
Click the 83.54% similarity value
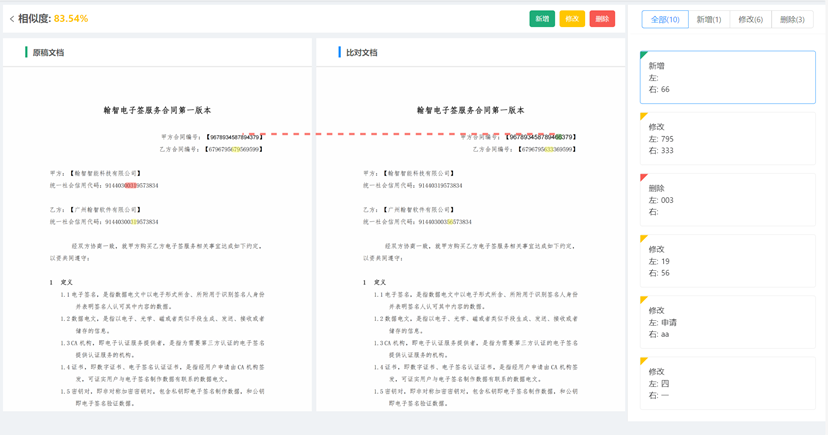tap(71, 19)
